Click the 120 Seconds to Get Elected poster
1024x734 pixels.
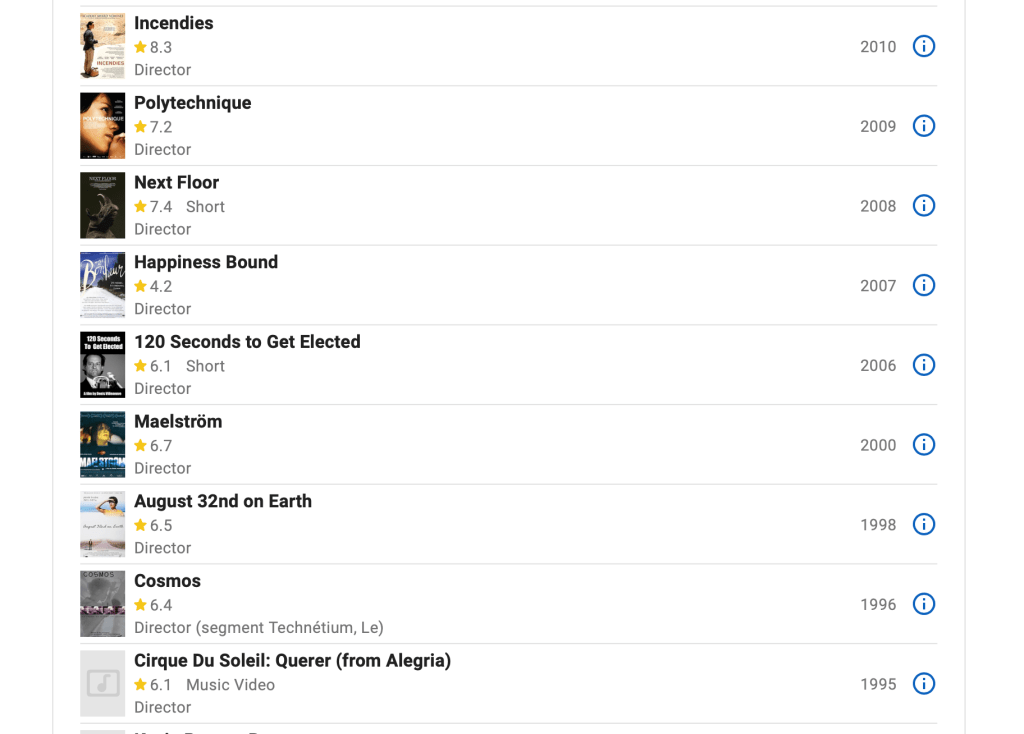click(103, 365)
